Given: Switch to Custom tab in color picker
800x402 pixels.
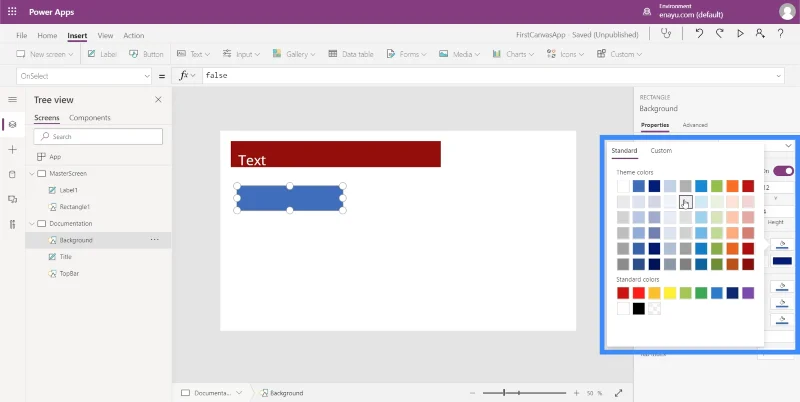Looking at the screenshot, I should (x=661, y=150).
